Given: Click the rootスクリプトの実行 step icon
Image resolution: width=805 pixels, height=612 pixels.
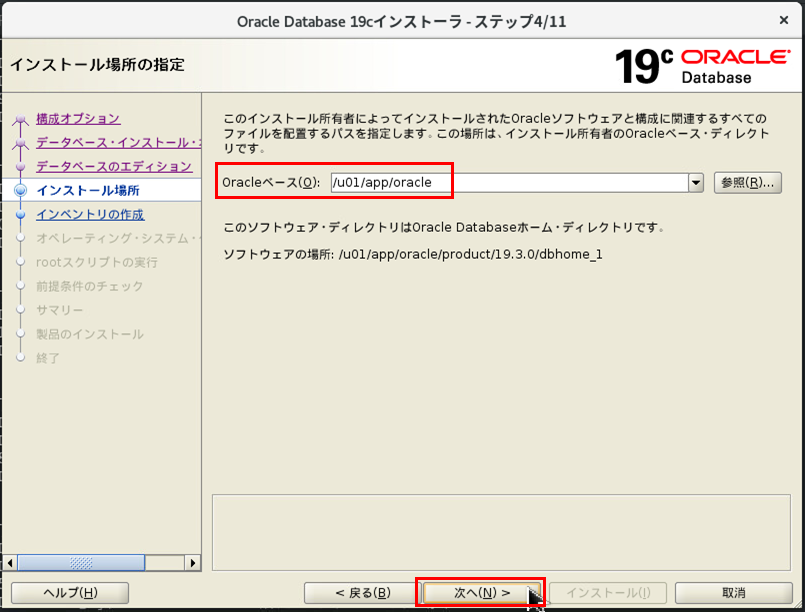Looking at the screenshot, I should (20, 262).
